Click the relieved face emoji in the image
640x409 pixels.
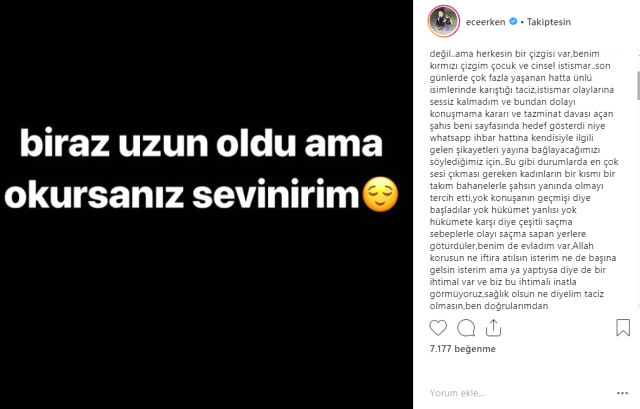click(x=380, y=195)
